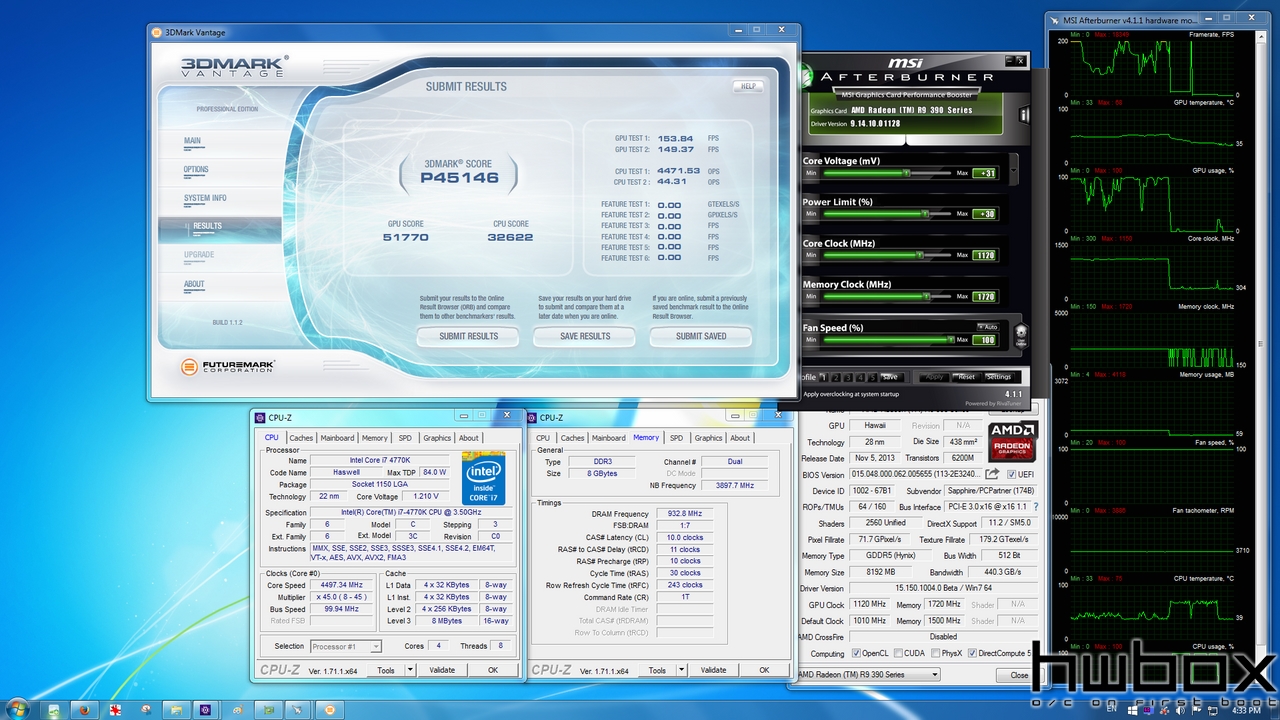Open SPD tab in the right CPU-Z window
1280x720 pixels.
(677, 438)
